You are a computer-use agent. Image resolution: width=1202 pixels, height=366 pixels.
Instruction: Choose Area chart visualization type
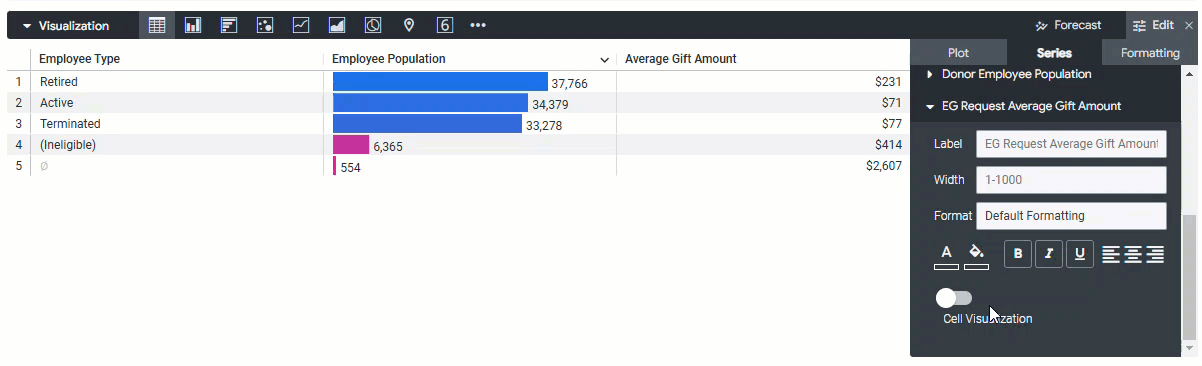pos(337,25)
